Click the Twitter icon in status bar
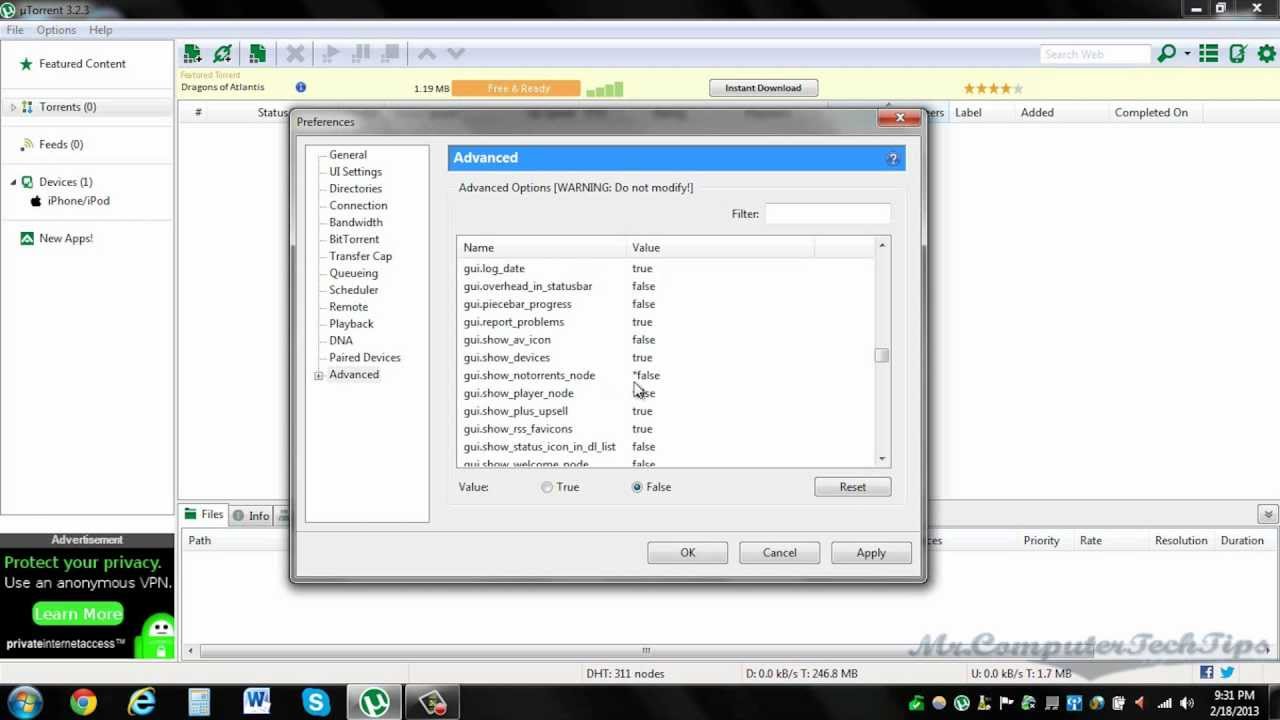Image resolution: width=1280 pixels, height=720 pixels. (x=1227, y=673)
